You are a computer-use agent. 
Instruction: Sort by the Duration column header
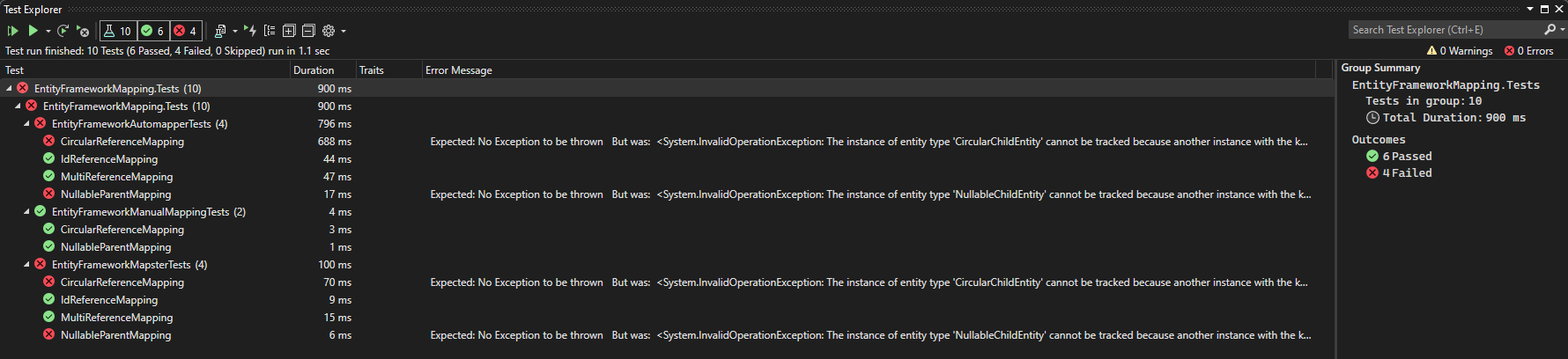coord(322,70)
